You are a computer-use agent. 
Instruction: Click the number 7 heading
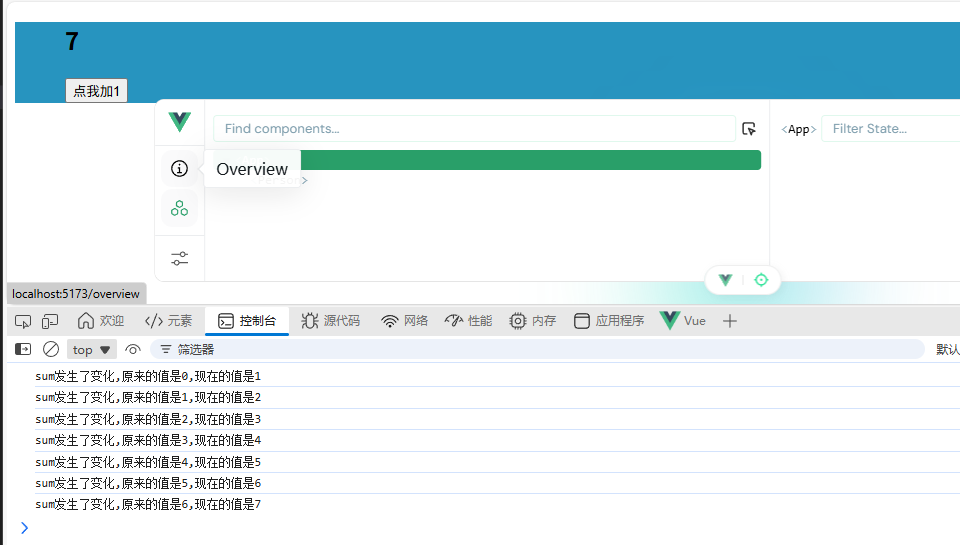tap(72, 42)
